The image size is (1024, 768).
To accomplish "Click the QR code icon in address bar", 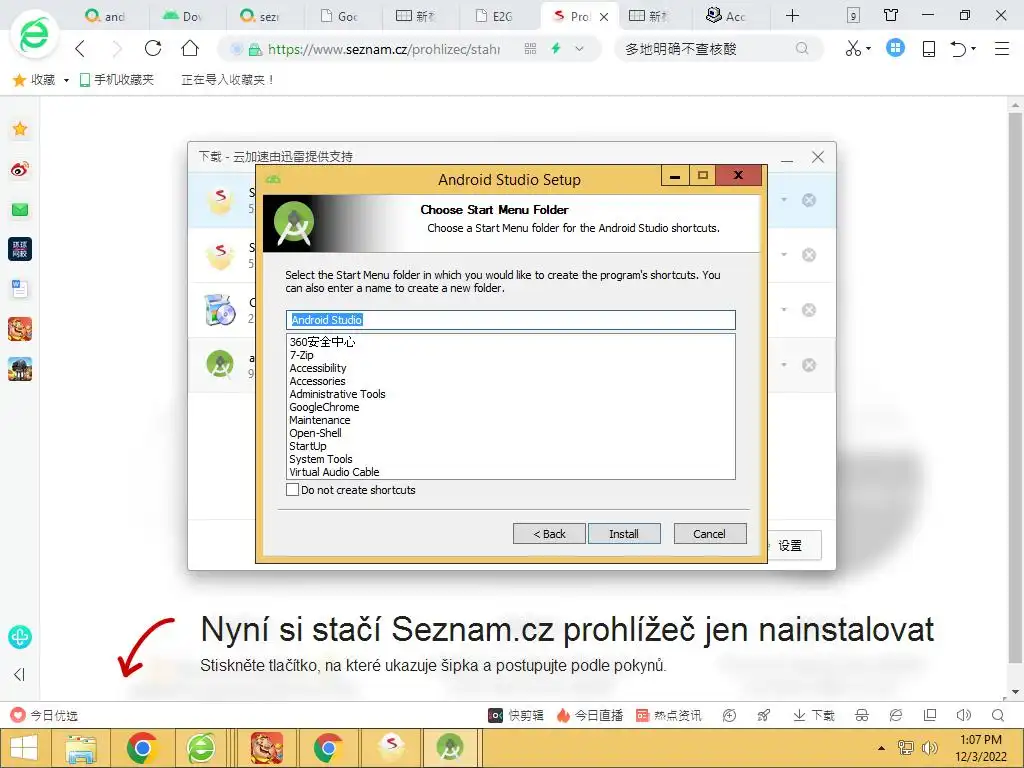I will click(530, 48).
